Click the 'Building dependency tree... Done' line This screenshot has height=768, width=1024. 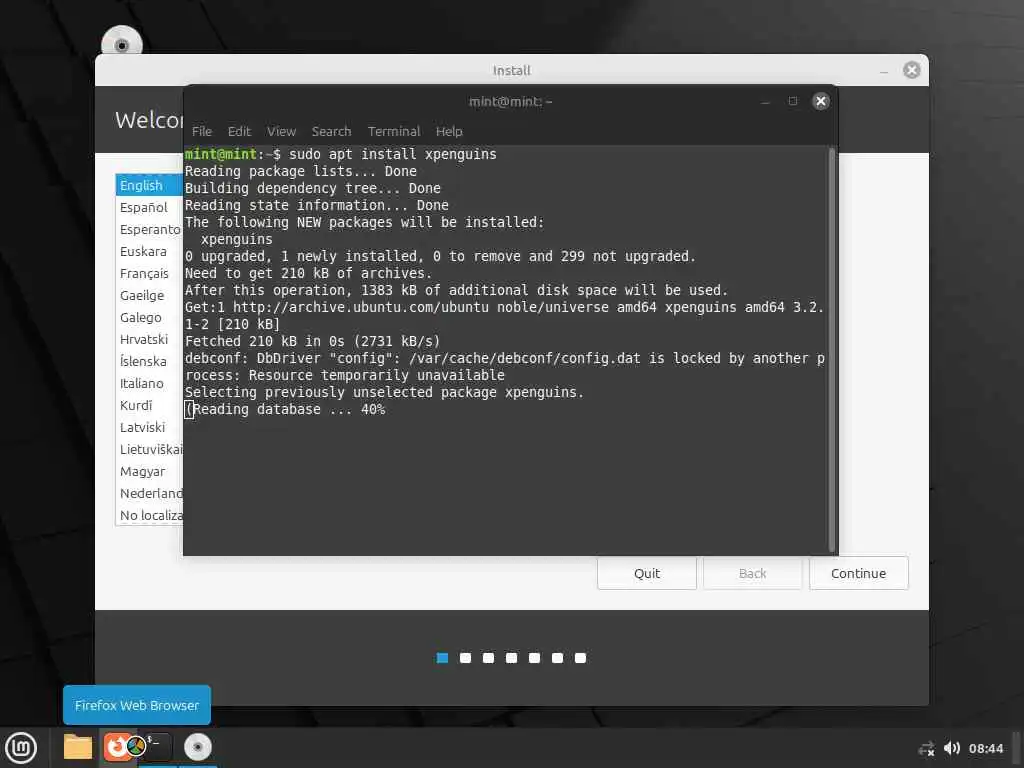(x=313, y=189)
